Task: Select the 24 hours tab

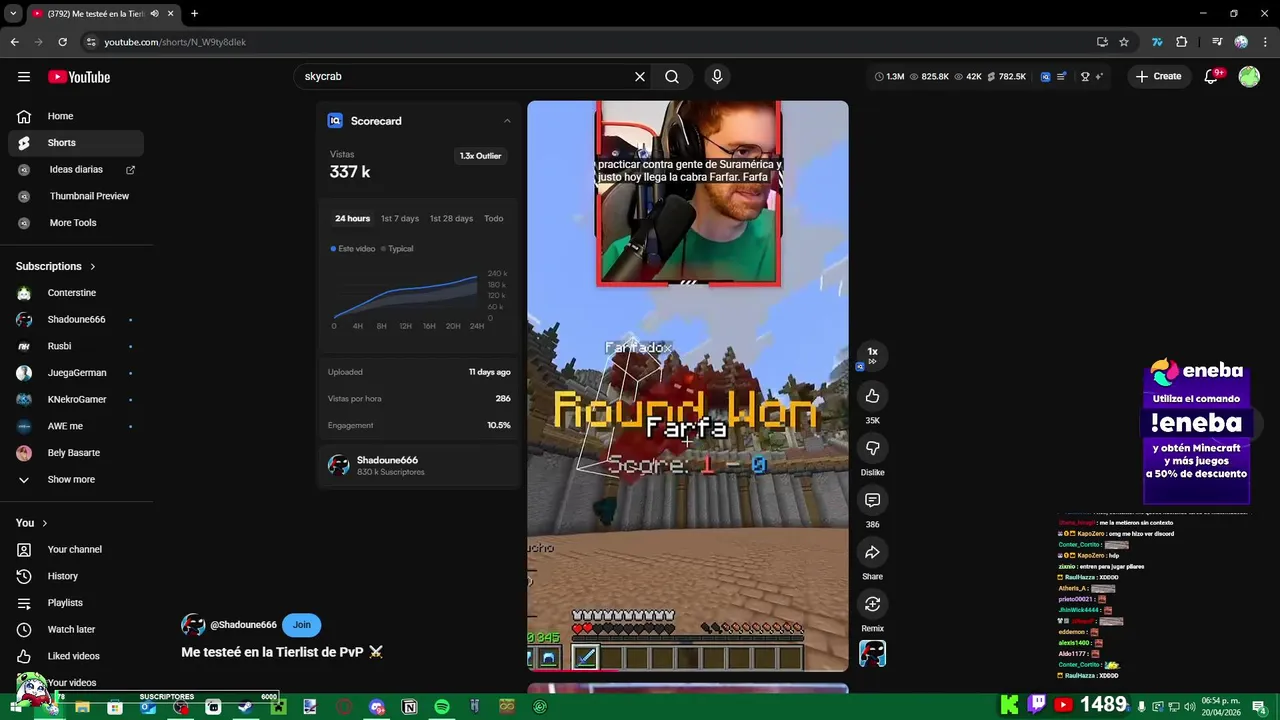Action: click(x=352, y=218)
